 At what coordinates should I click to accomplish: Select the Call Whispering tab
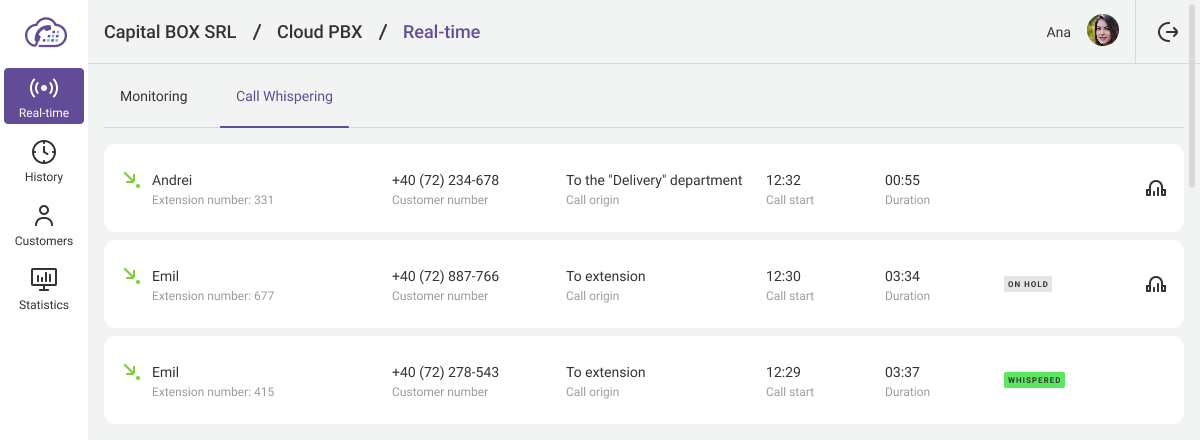[284, 97]
